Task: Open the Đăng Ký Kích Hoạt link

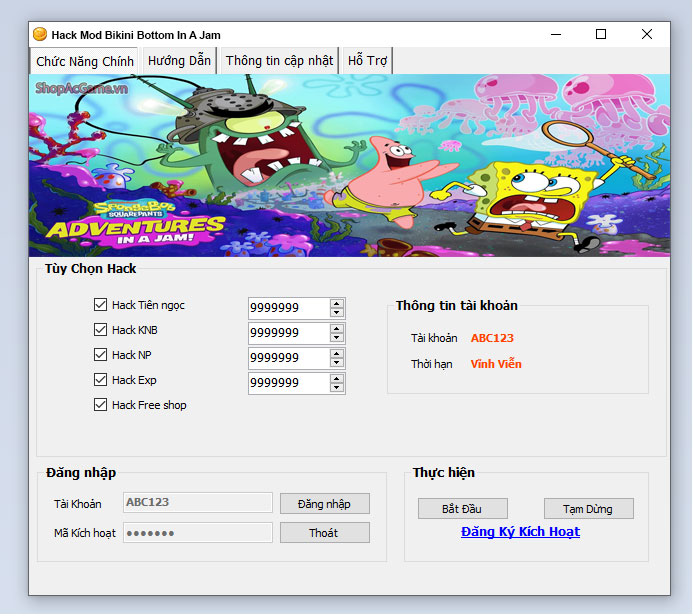Action: [520, 532]
